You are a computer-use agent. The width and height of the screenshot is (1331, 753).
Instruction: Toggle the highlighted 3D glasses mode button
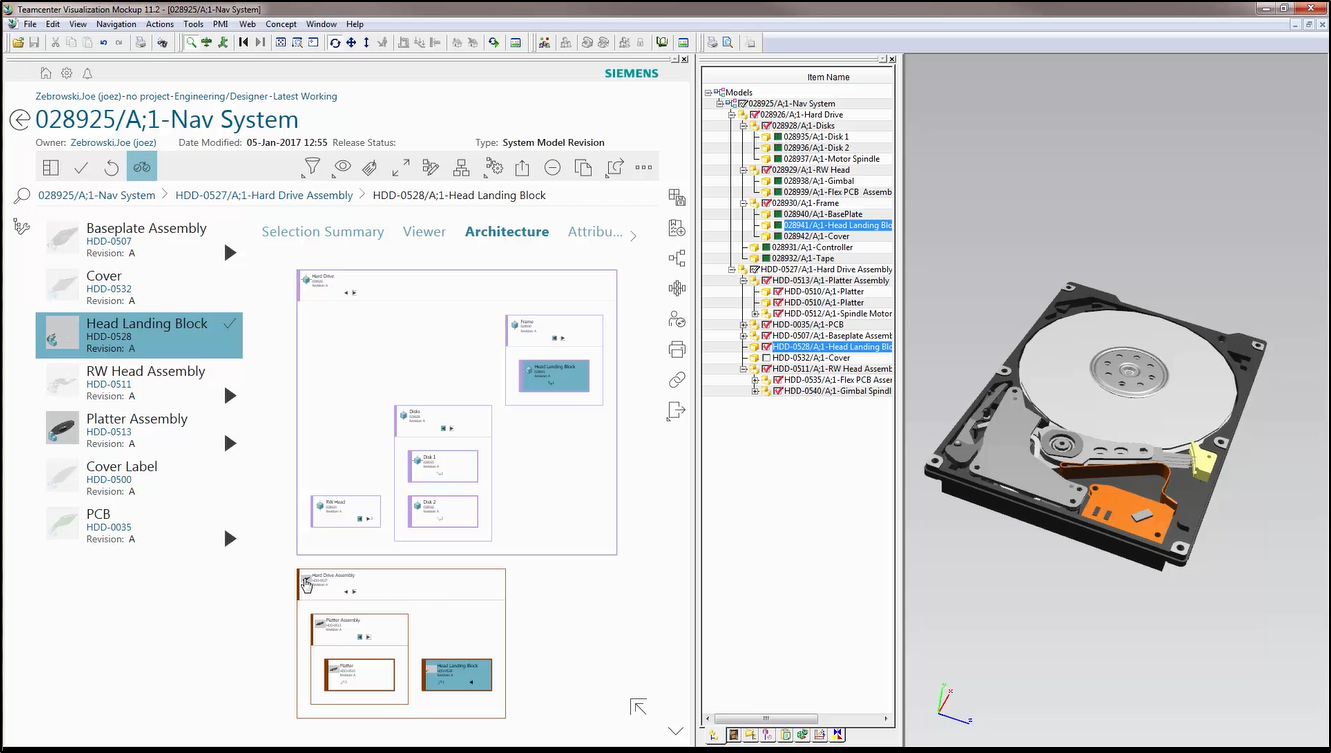(142, 167)
